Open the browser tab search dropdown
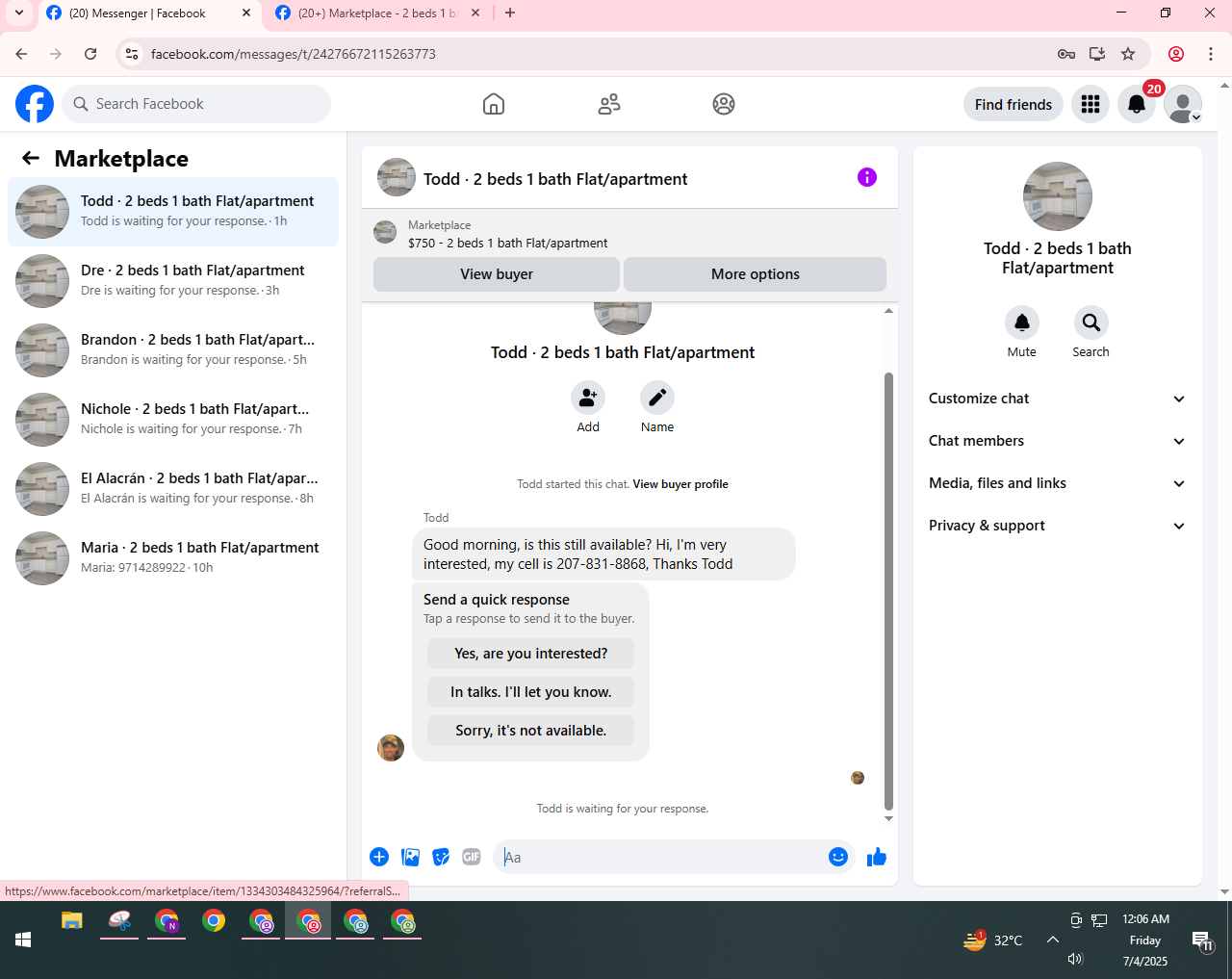This screenshot has height=979, width=1232. (x=18, y=13)
